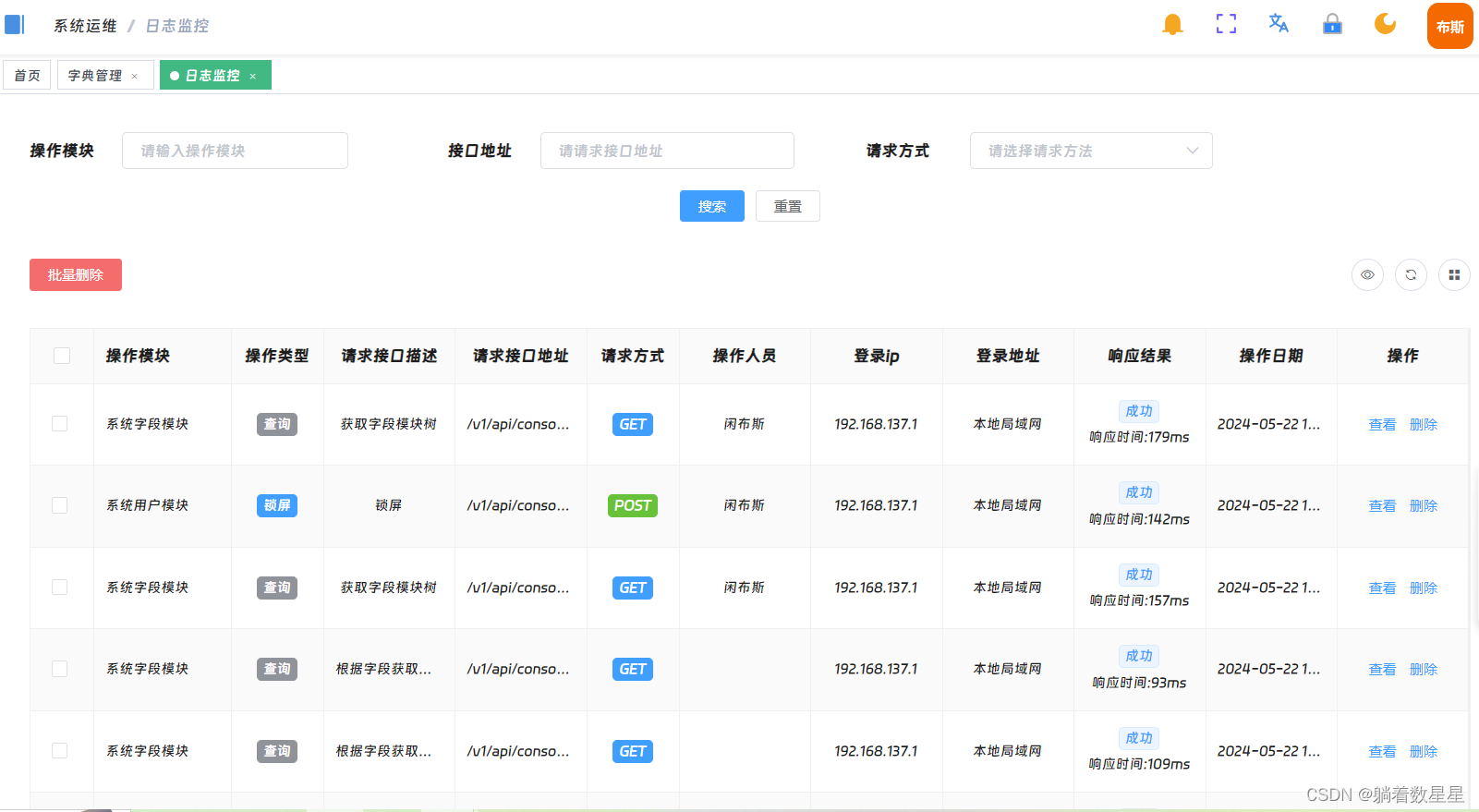Image resolution: width=1479 pixels, height=812 pixels.
Task: Delete the 157ms log entry
Action: coord(1424,588)
